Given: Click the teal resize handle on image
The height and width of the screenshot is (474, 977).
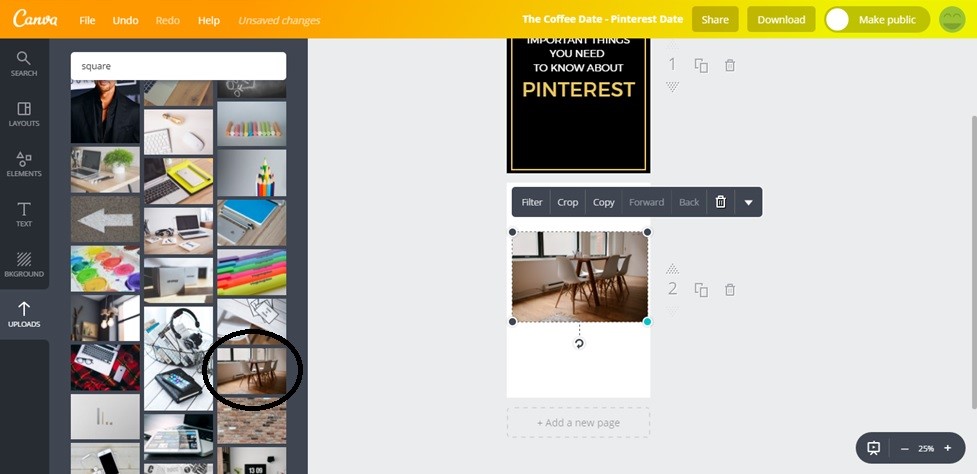Looking at the screenshot, I should pos(647,321).
